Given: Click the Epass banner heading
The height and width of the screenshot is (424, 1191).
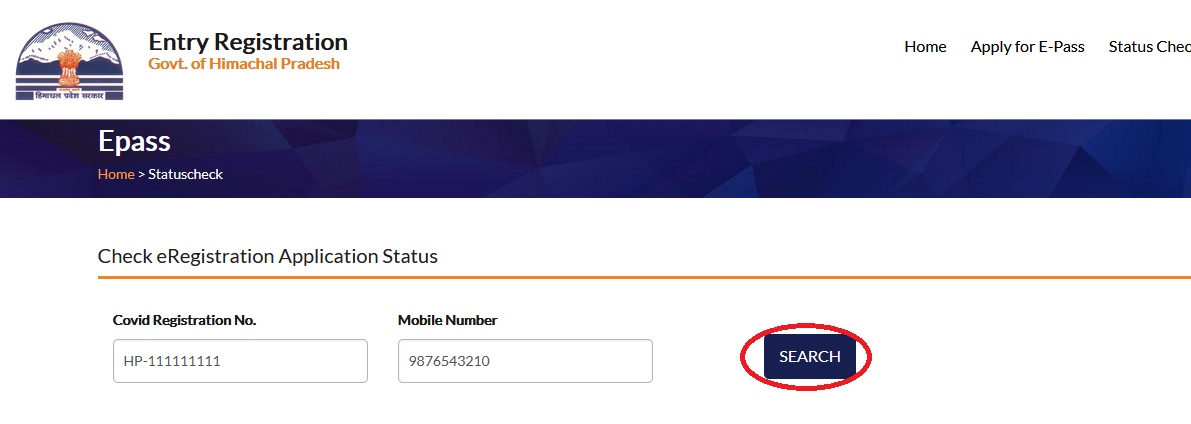Looking at the screenshot, I should [x=134, y=141].
